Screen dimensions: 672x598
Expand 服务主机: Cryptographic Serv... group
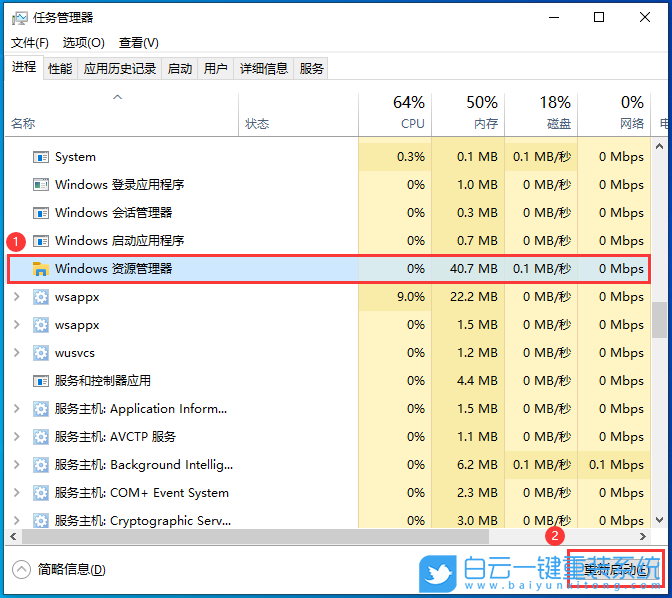coord(17,521)
